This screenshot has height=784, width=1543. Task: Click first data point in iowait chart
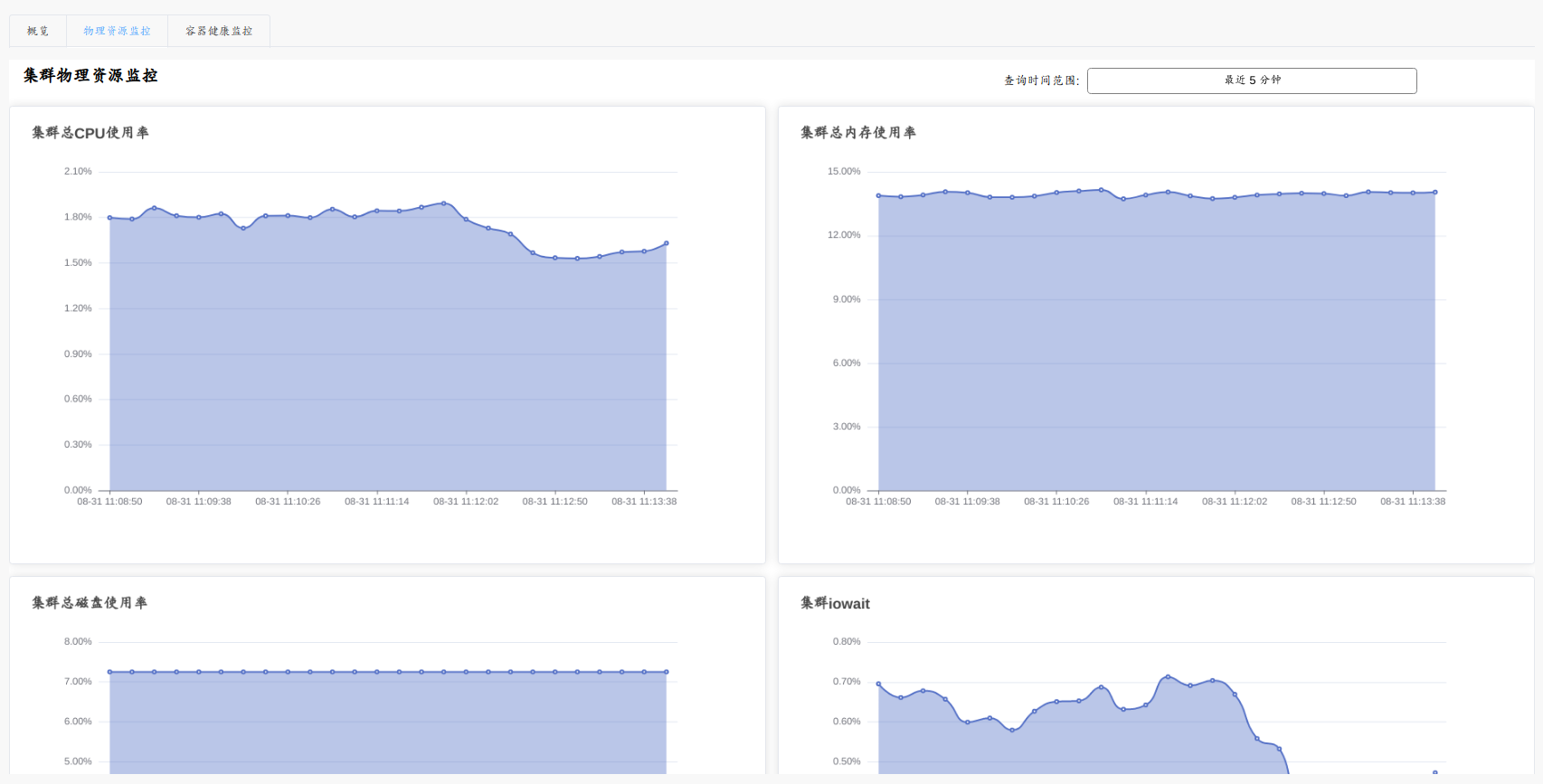pyautogui.click(x=878, y=684)
